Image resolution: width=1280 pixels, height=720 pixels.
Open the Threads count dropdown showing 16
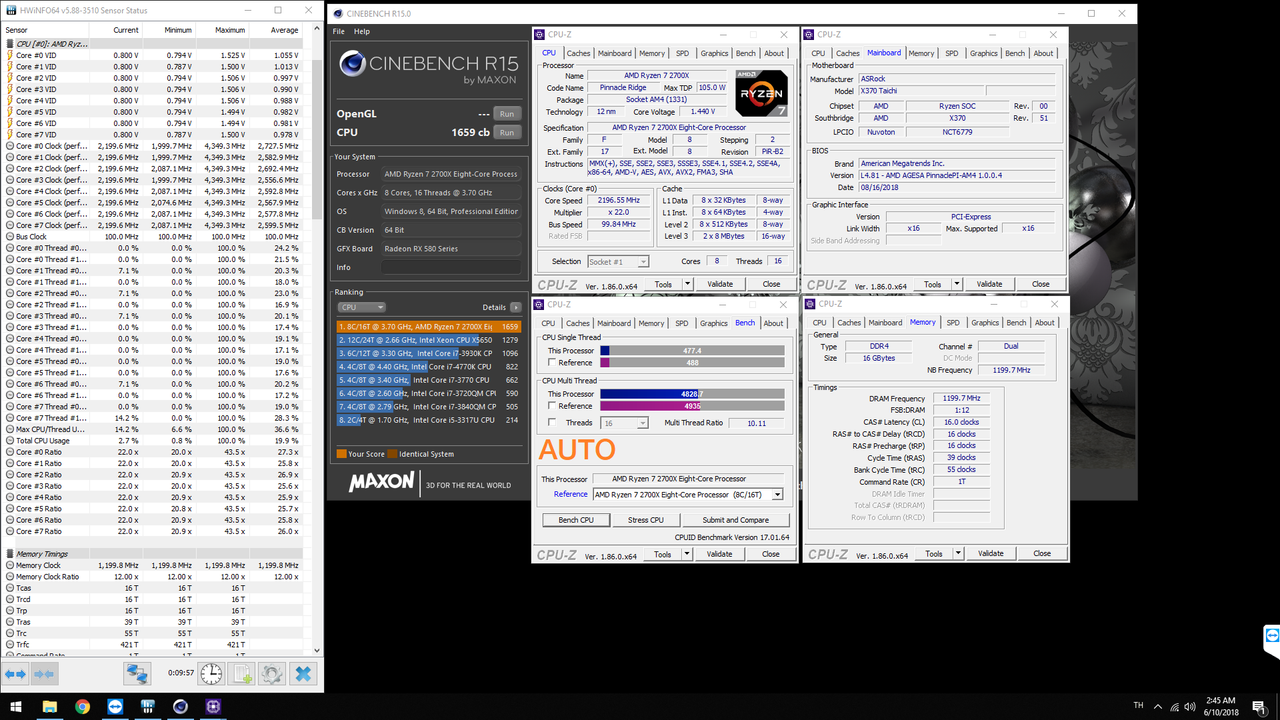(x=625, y=423)
